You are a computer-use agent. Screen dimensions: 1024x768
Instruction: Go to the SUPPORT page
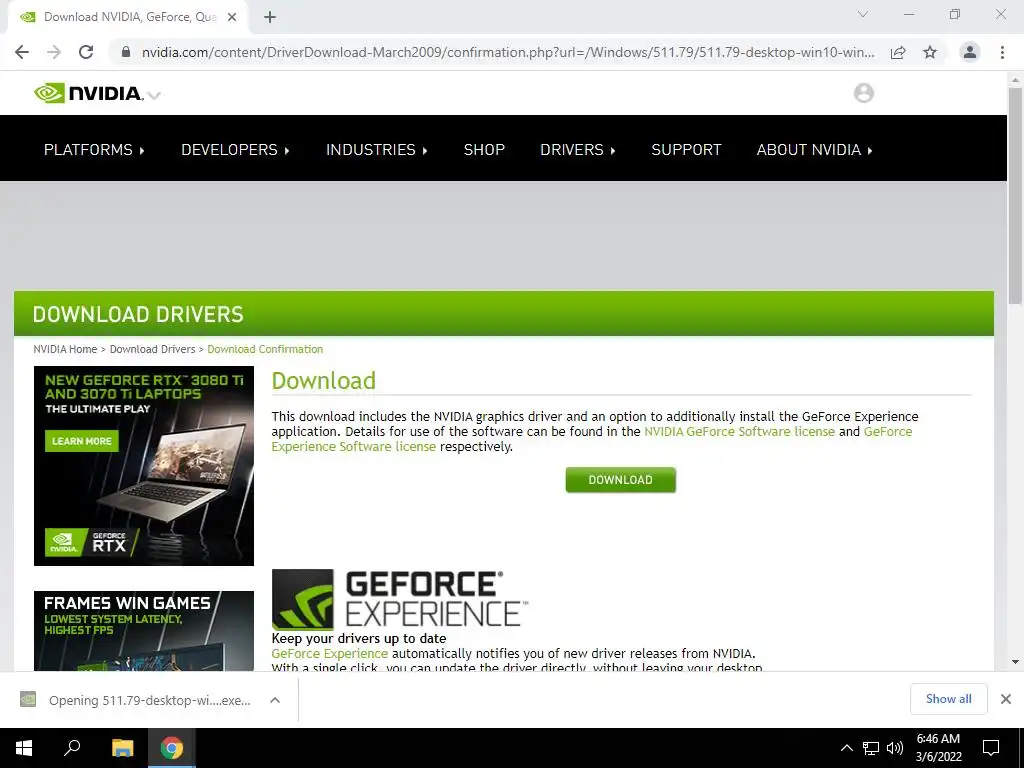point(686,150)
